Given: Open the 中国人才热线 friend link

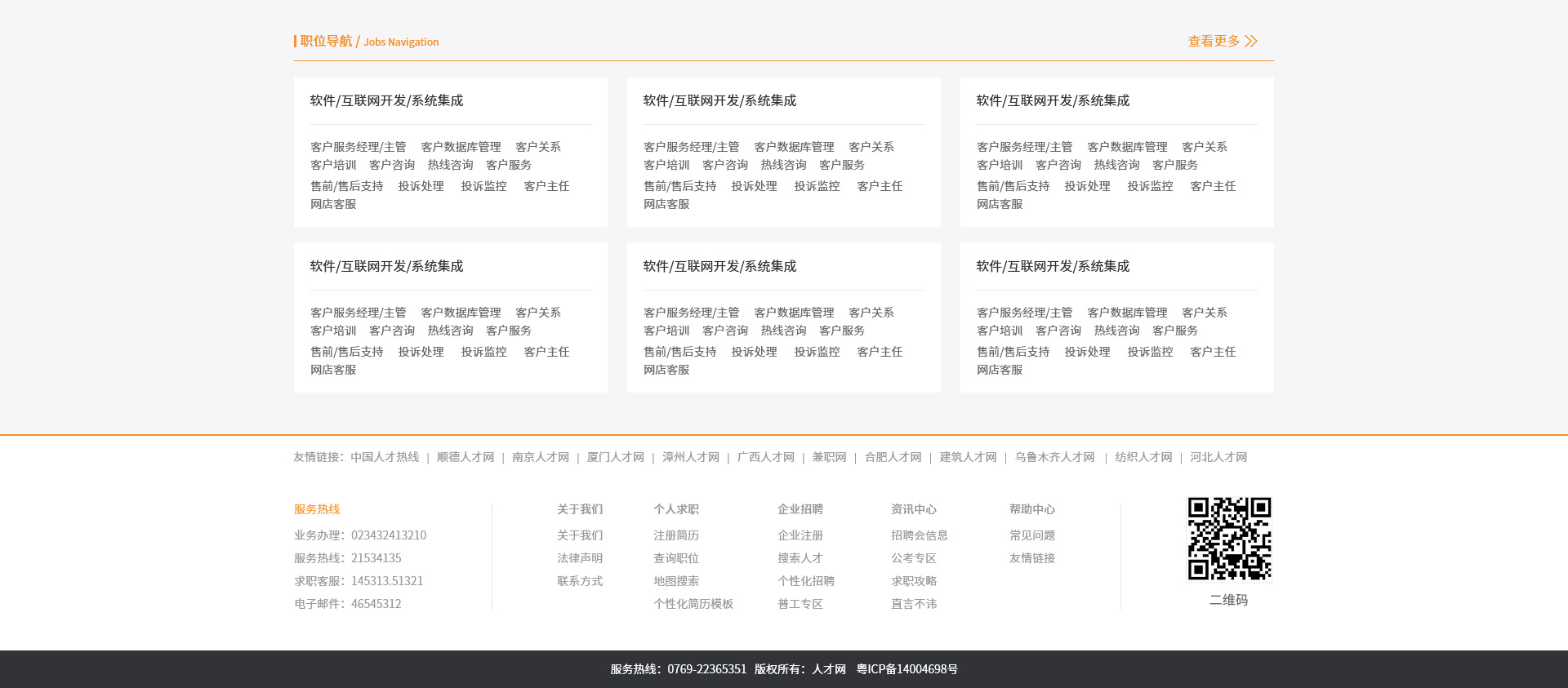Looking at the screenshot, I should point(385,458).
